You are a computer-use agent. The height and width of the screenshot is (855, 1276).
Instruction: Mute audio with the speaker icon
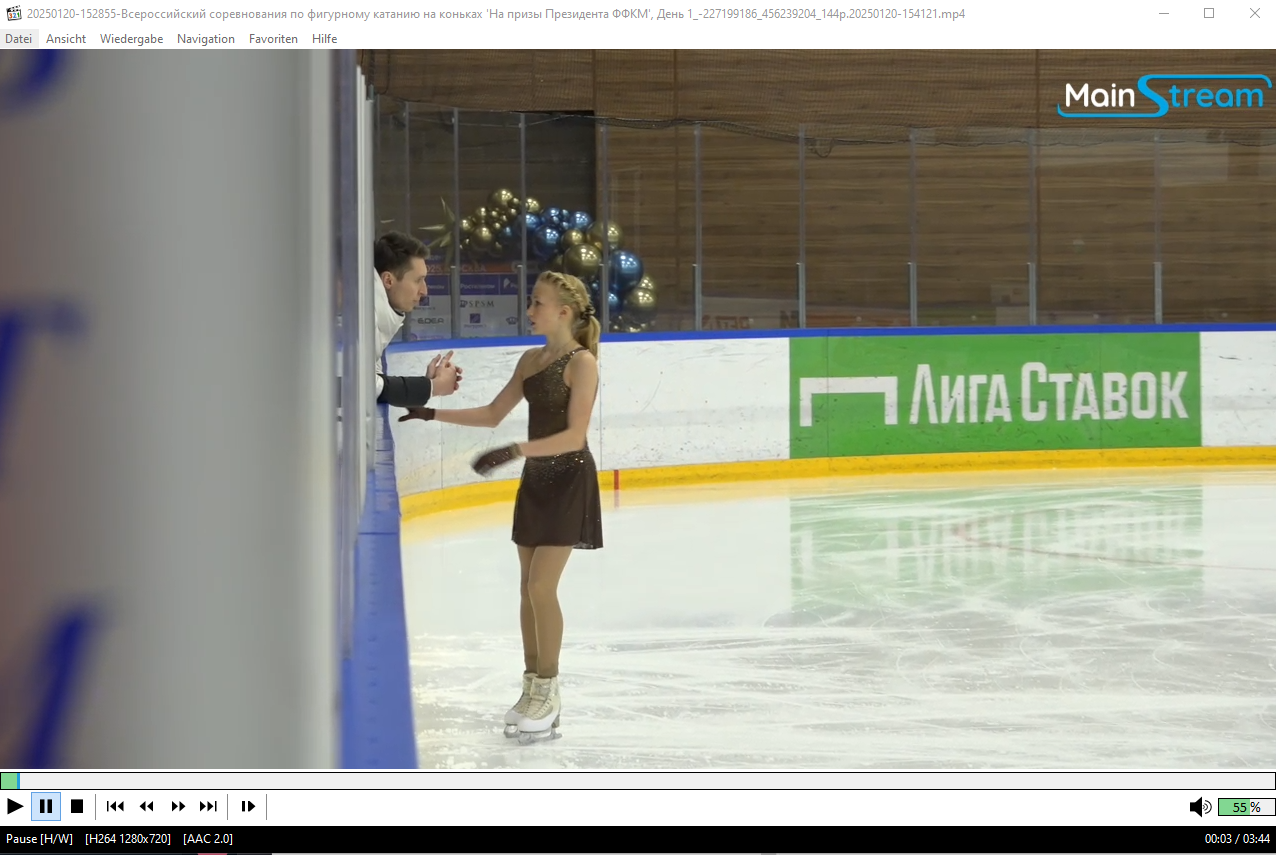[1200, 807]
